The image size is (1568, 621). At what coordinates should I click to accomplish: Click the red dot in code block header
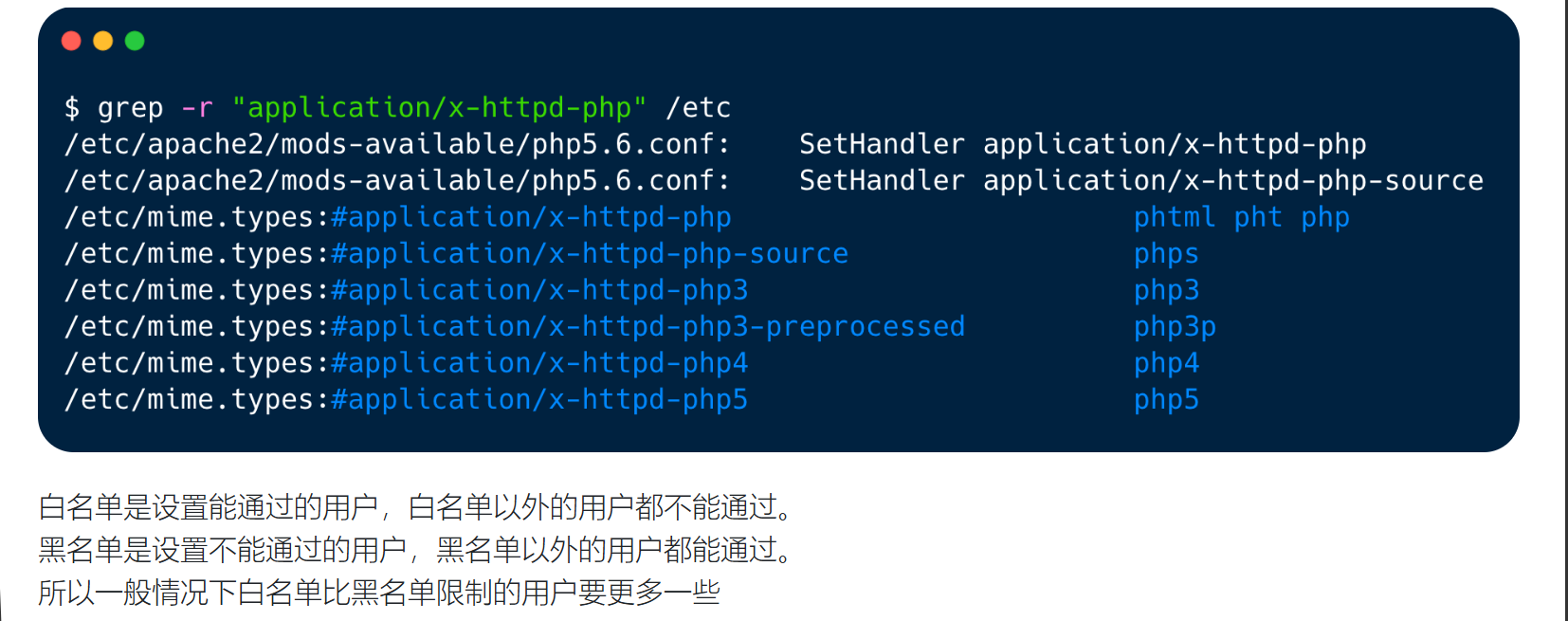coord(71,41)
